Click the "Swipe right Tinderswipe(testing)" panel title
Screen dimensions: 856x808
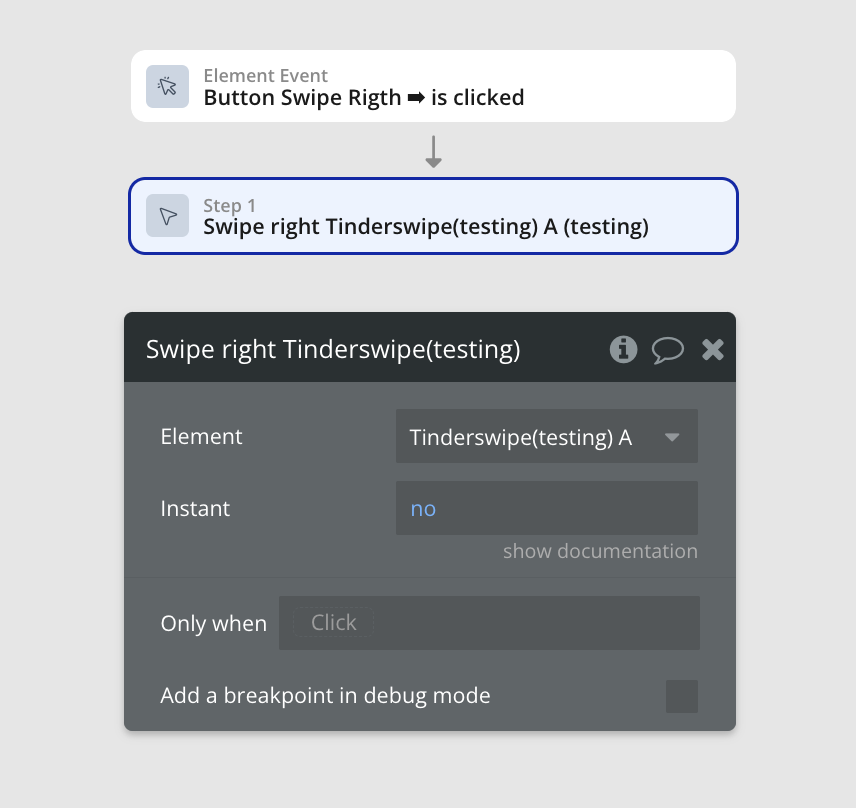pyautogui.click(x=333, y=349)
